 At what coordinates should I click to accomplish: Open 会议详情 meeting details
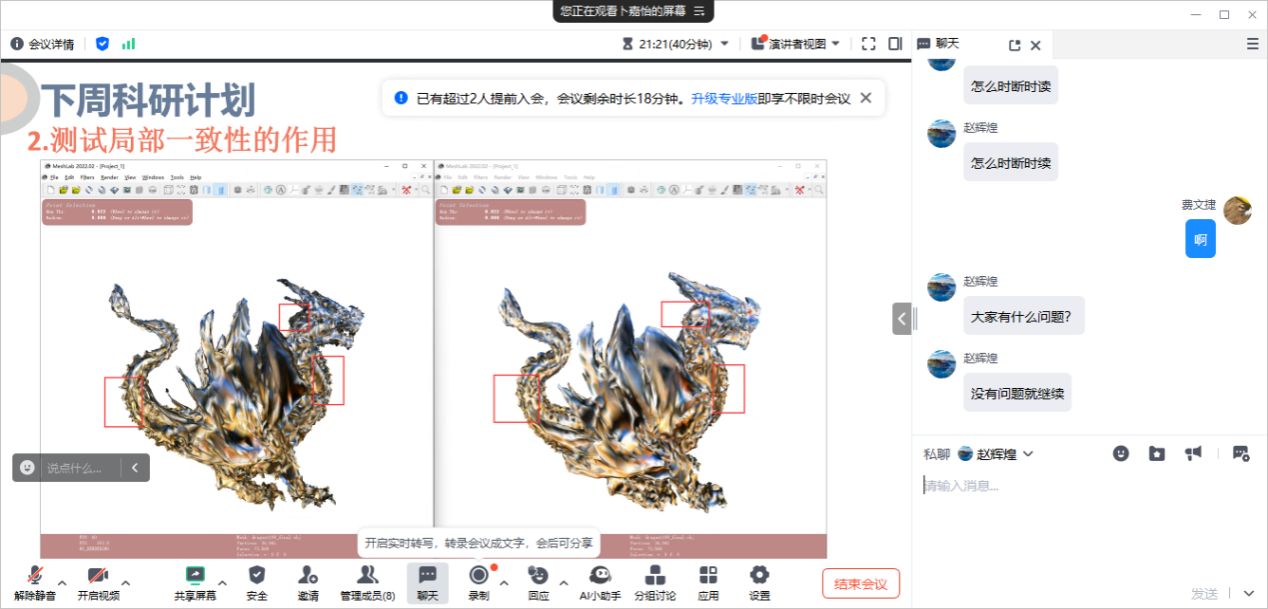(42, 44)
